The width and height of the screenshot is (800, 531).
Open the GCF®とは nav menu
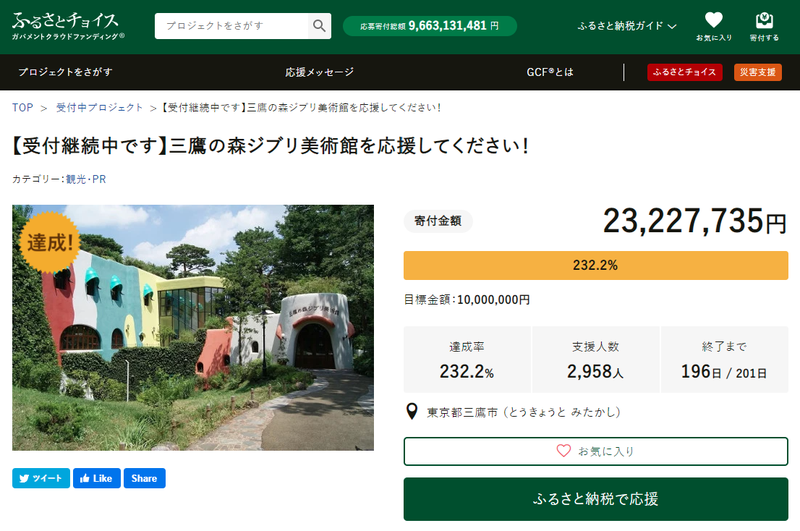click(550, 72)
